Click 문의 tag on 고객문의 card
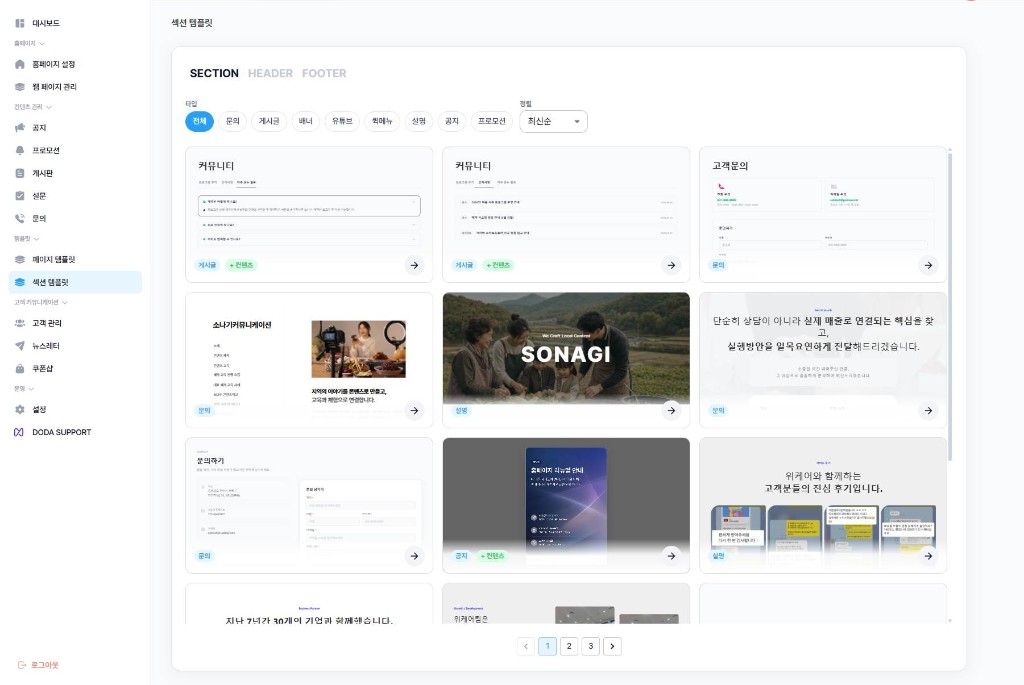The width and height of the screenshot is (1024, 685). [718, 265]
